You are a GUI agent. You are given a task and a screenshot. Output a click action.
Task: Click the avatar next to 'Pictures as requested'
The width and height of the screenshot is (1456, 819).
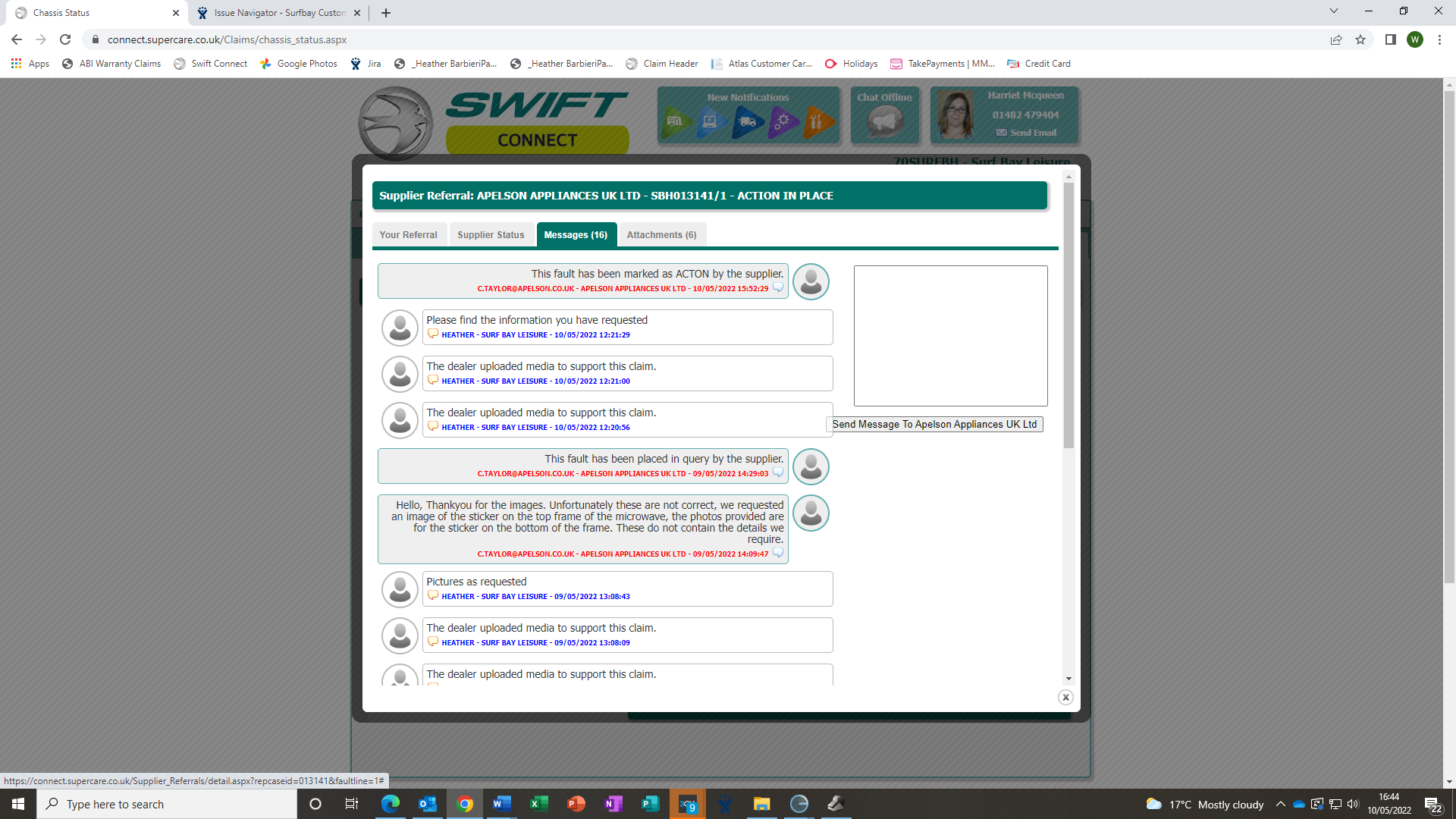coord(400,589)
